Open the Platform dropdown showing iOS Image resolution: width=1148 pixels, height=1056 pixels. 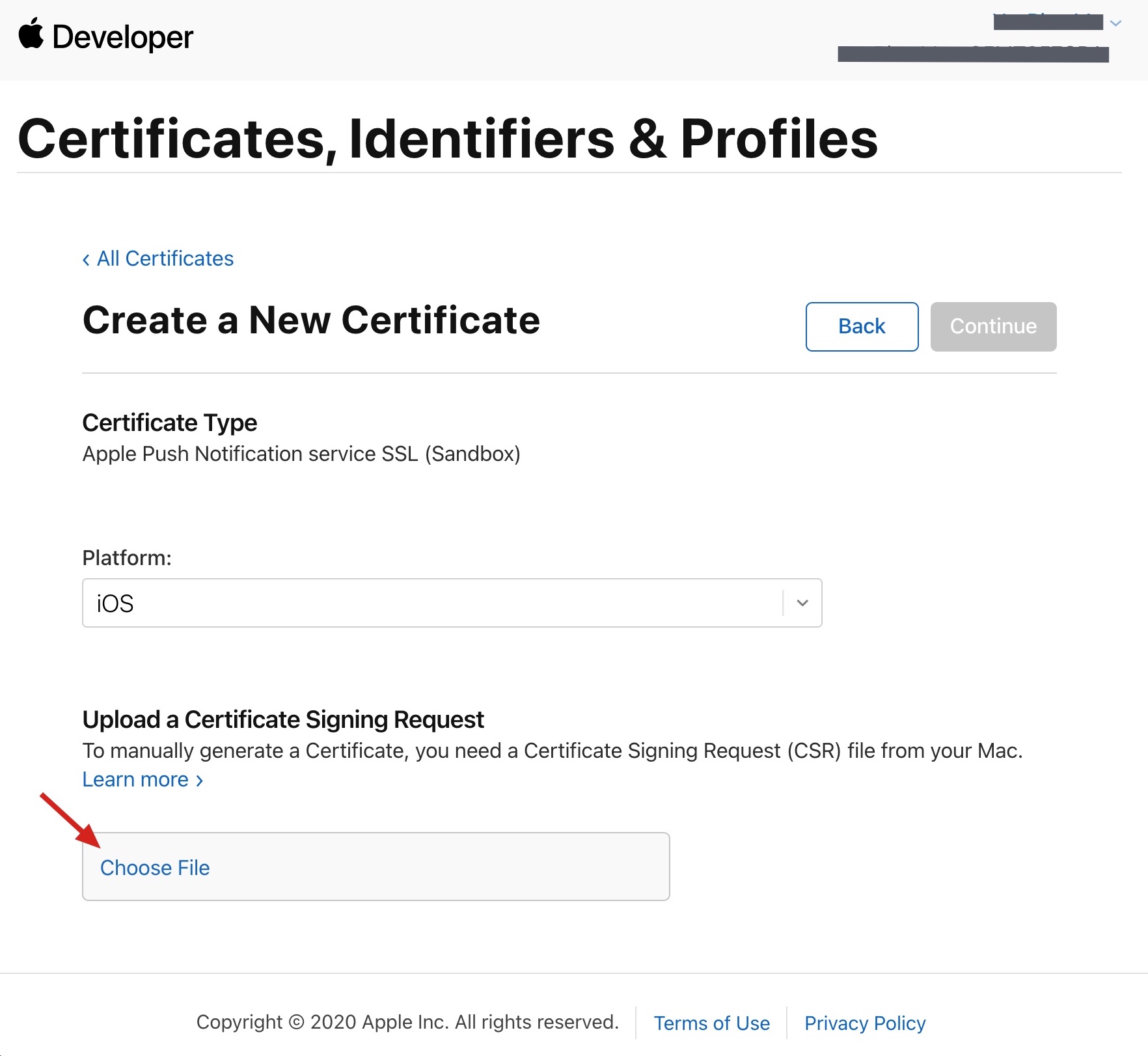(x=433, y=603)
